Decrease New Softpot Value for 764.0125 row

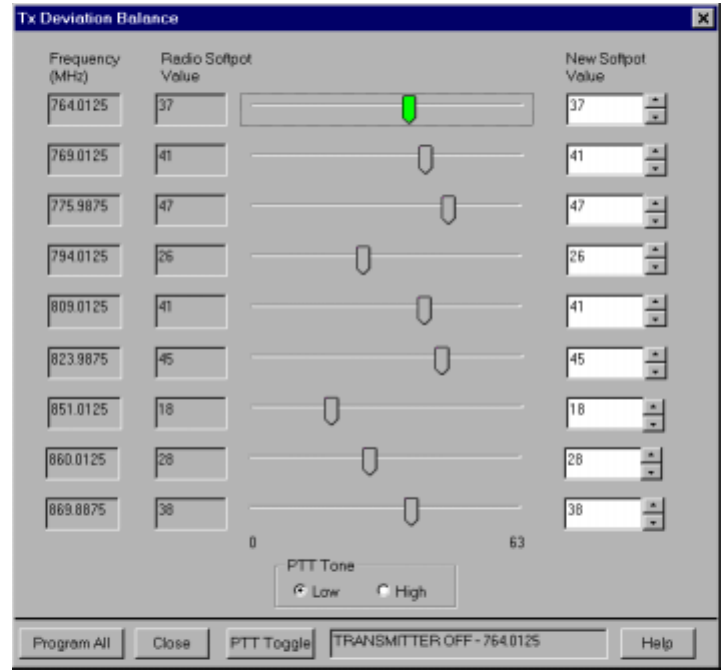tap(655, 117)
